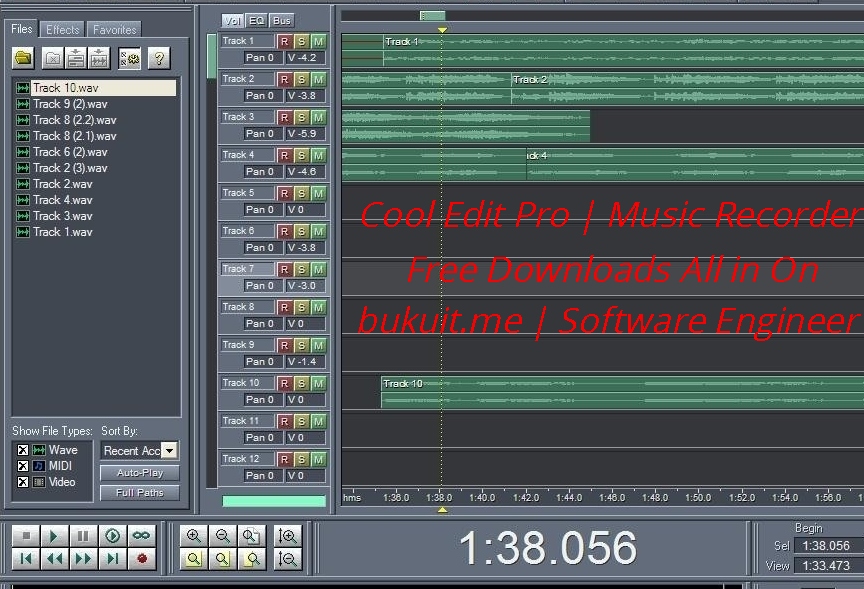Click the Open File folder icon

click(24, 58)
